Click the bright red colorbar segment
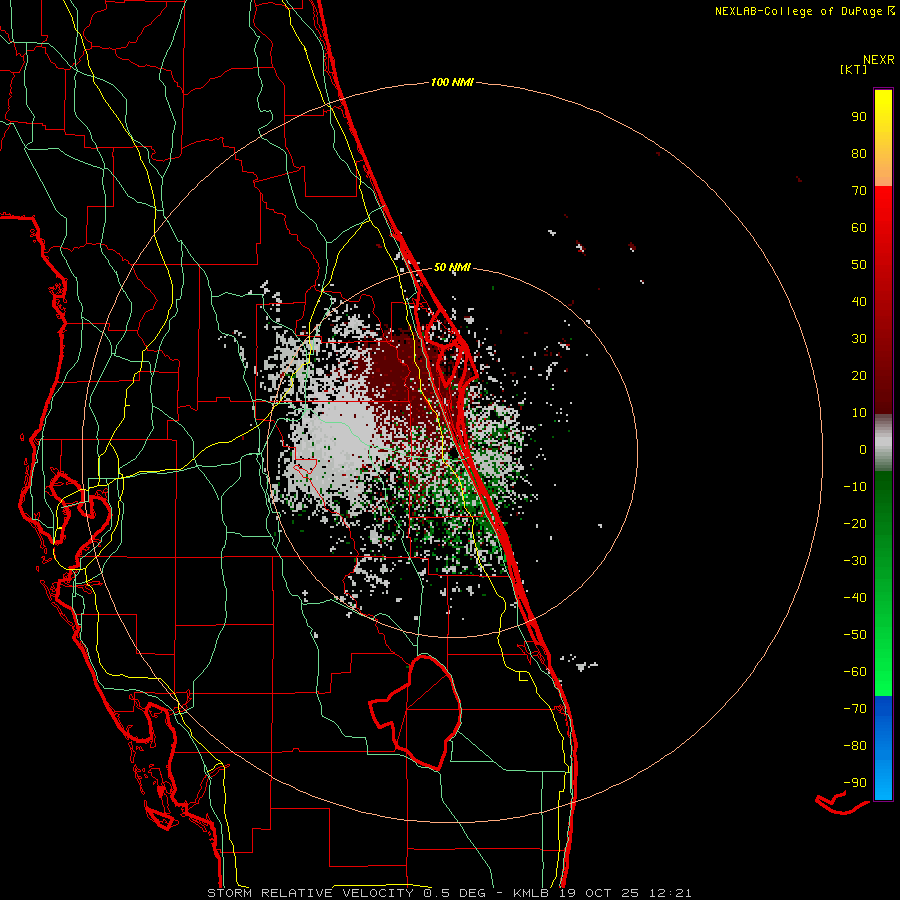This screenshot has height=900, width=900. (883, 218)
